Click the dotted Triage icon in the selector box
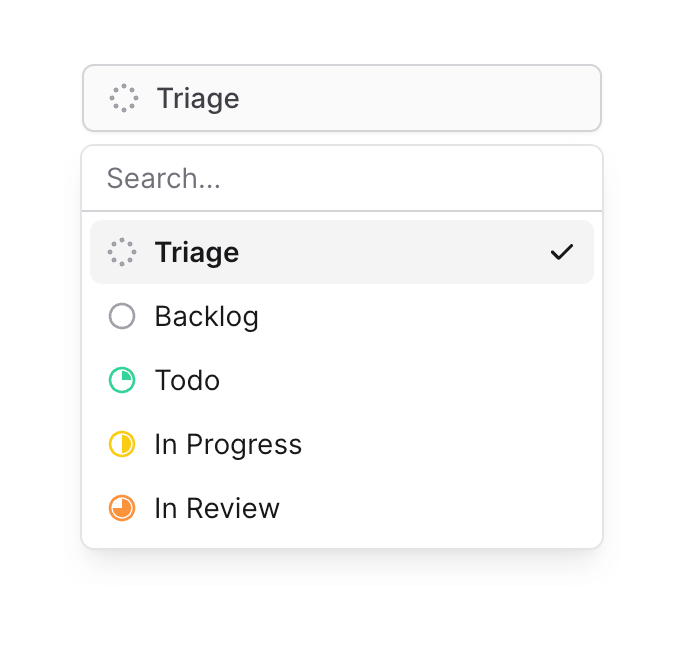Viewport: 684px width, 650px height. click(124, 98)
